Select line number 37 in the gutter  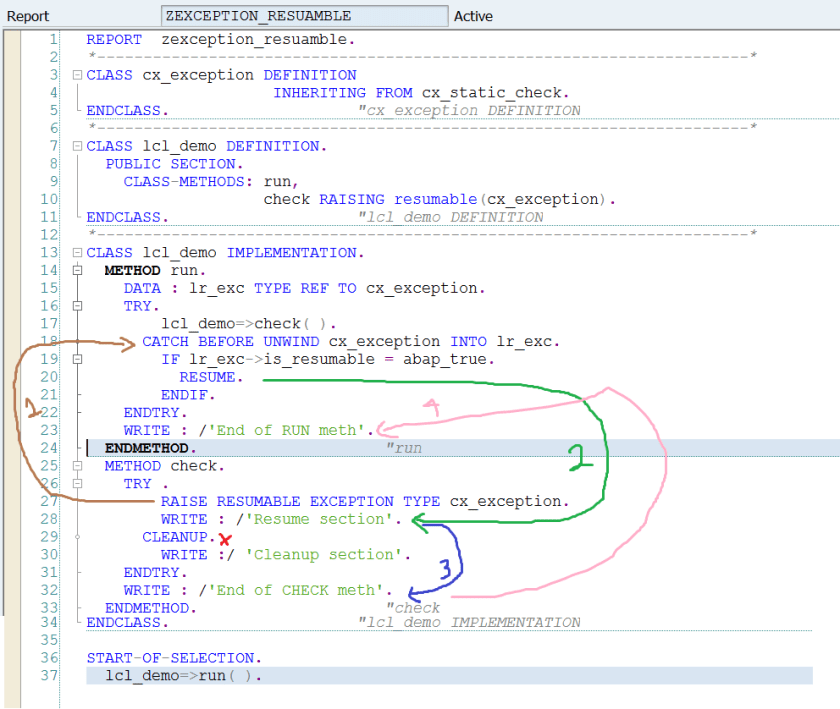tap(49, 676)
